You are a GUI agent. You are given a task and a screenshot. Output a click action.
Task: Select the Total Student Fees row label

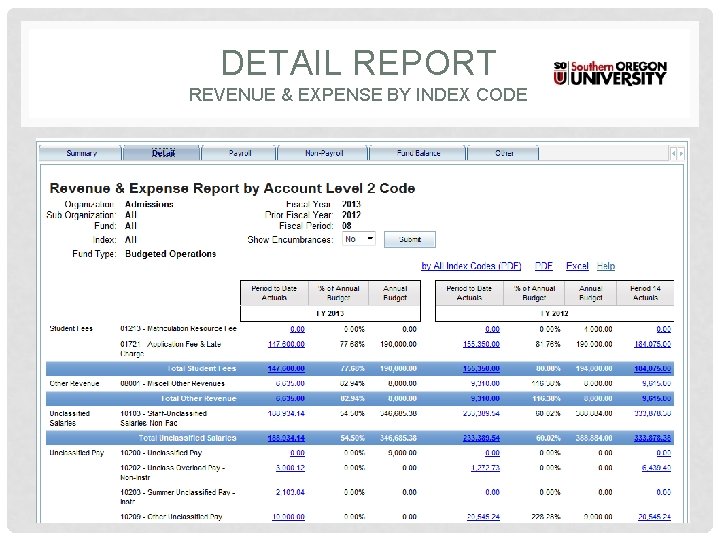tap(202, 368)
